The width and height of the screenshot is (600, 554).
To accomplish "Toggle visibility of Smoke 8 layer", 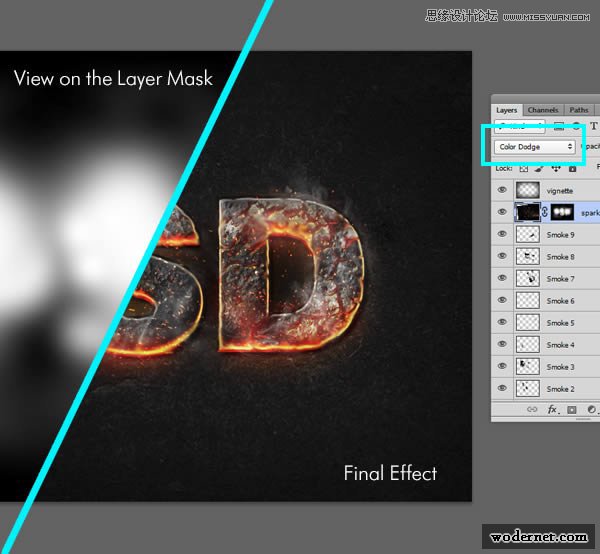I will click(x=502, y=256).
